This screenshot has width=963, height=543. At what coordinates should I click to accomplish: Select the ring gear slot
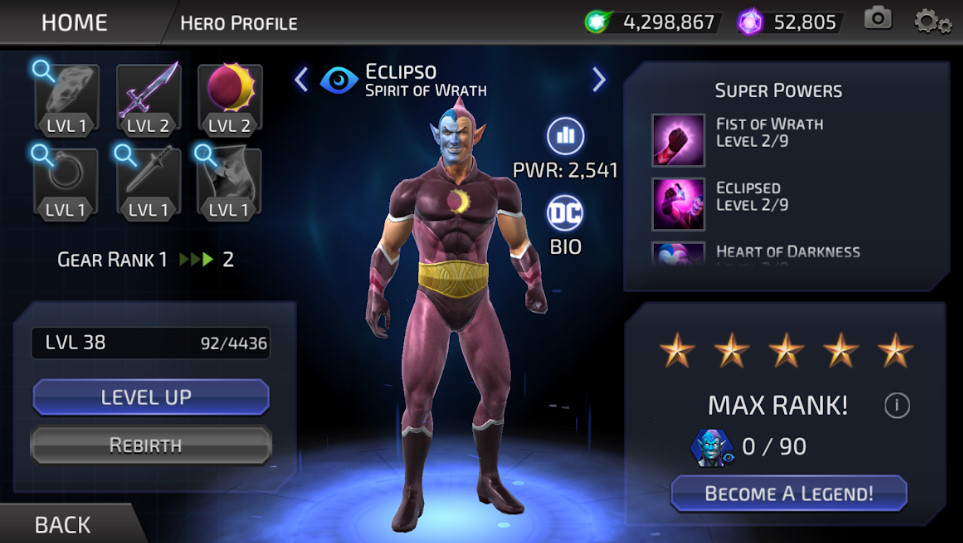click(x=66, y=184)
